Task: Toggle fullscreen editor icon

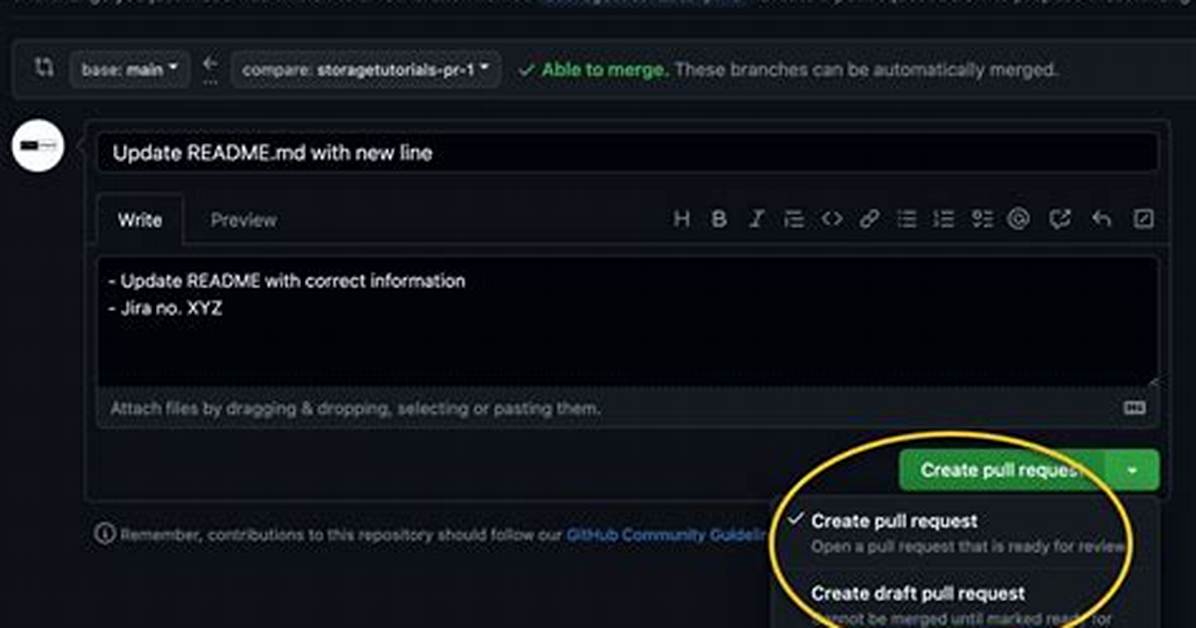Action: coord(1143,220)
